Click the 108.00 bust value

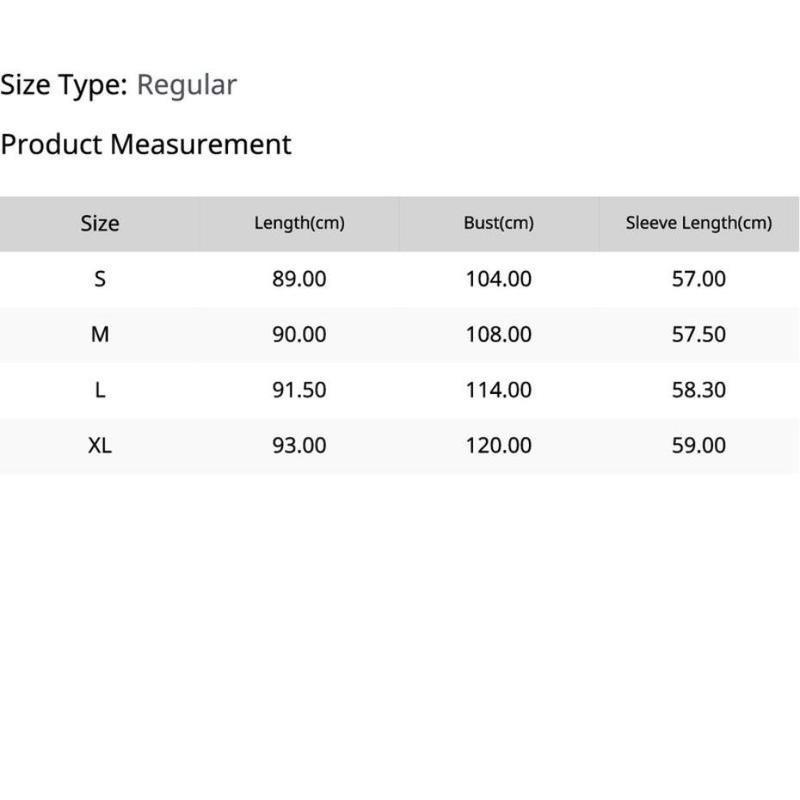coord(498,334)
